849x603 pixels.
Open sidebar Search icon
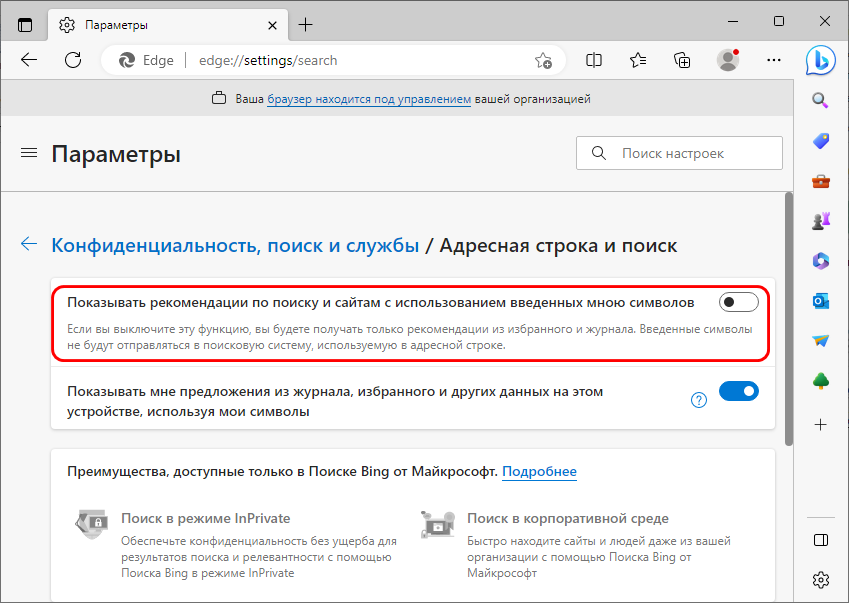click(821, 100)
